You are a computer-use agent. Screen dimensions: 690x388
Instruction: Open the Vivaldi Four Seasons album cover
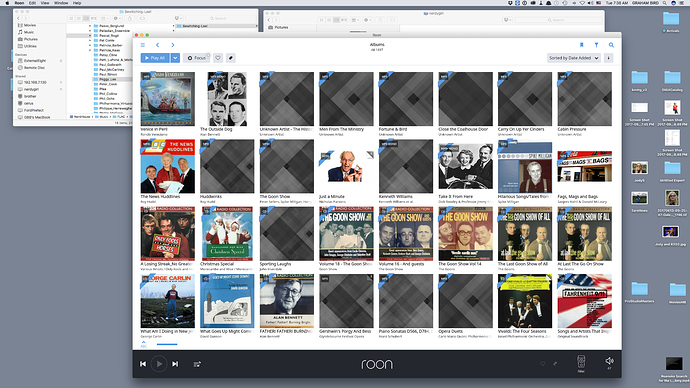coord(525,301)
